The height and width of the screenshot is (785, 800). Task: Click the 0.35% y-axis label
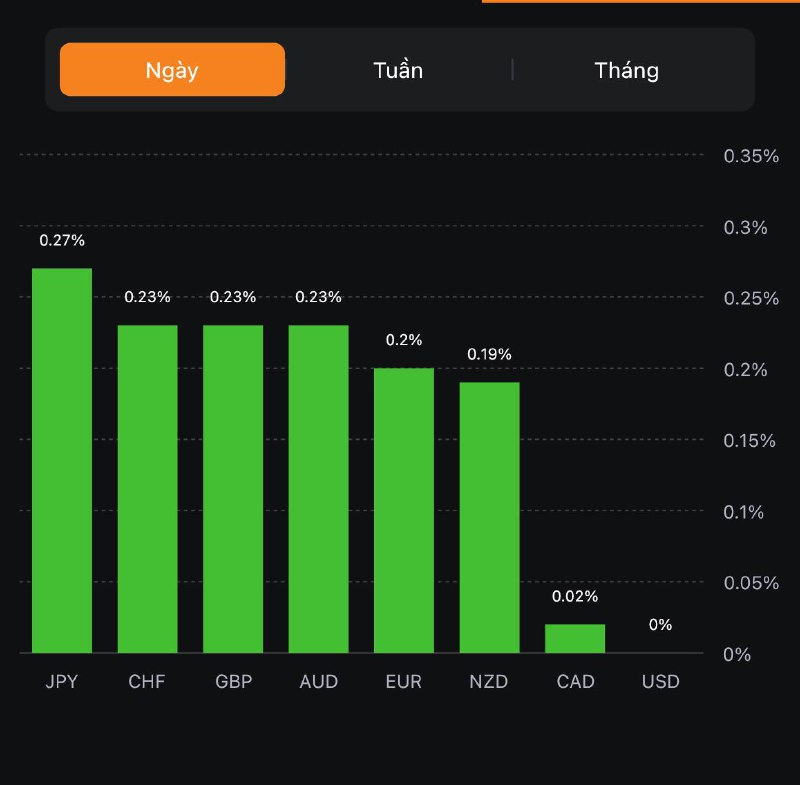750,156
